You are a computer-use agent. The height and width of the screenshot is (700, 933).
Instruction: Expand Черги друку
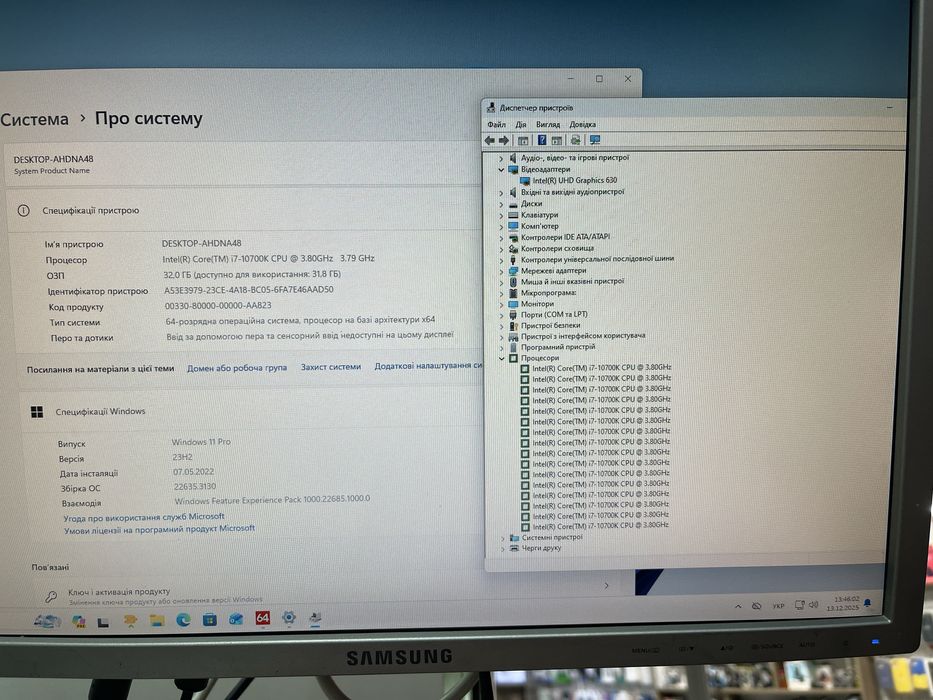pyautogui.click(x=503, y=548)
